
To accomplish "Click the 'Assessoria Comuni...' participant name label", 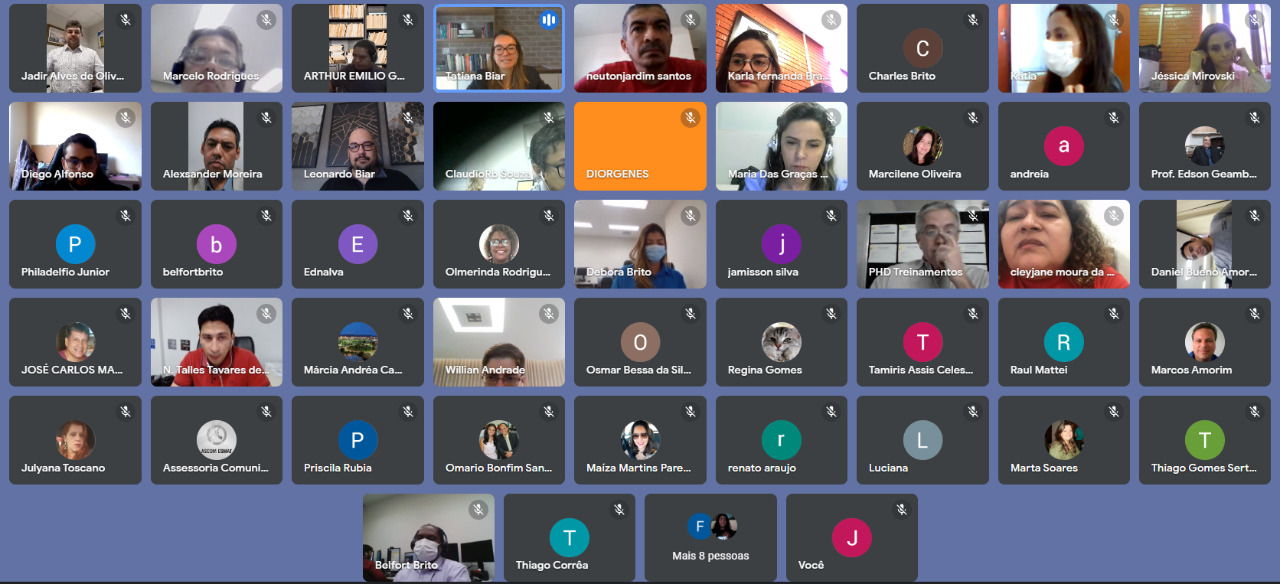I will (x=216, y=468).
